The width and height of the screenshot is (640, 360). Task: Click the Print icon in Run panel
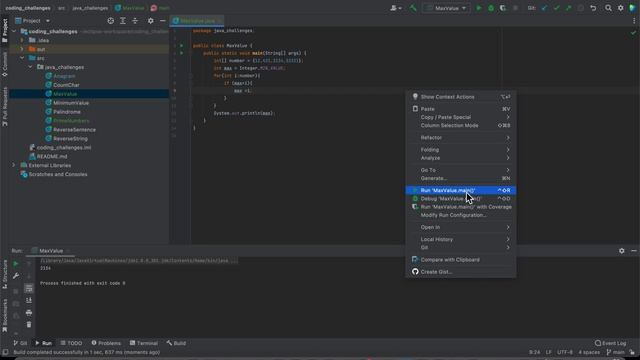(x=29, y=313)
